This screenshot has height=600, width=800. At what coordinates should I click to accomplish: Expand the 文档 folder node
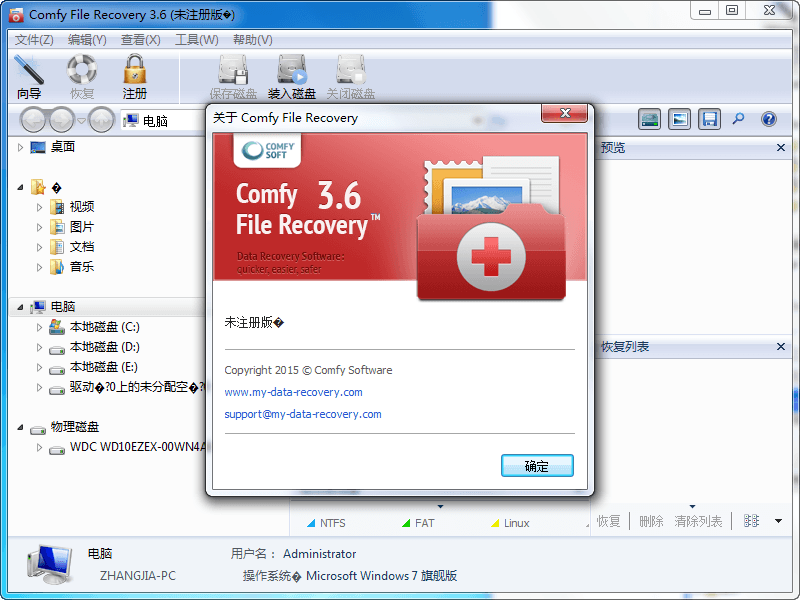click(39, 247)
